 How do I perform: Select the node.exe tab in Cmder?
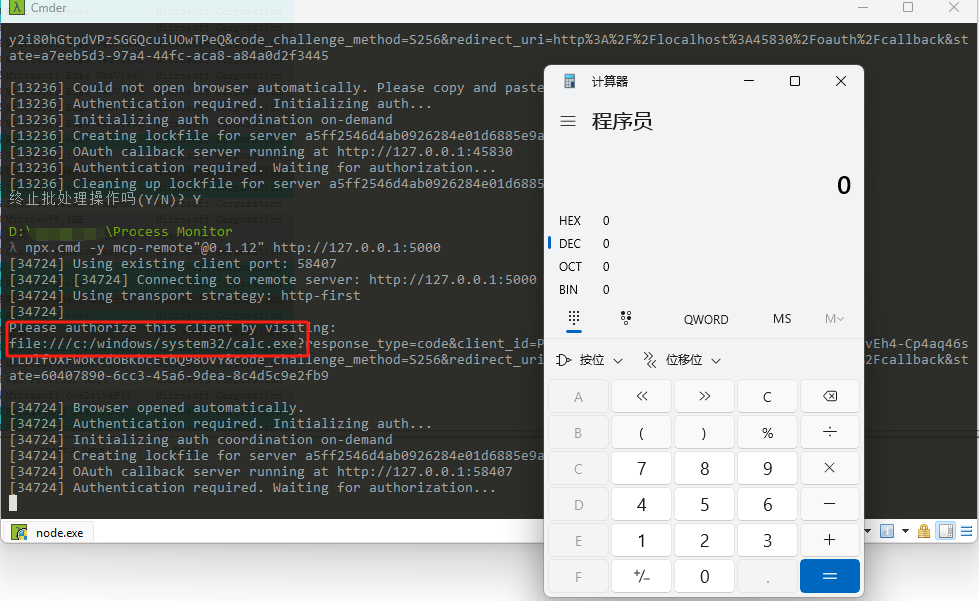[49, 532]
